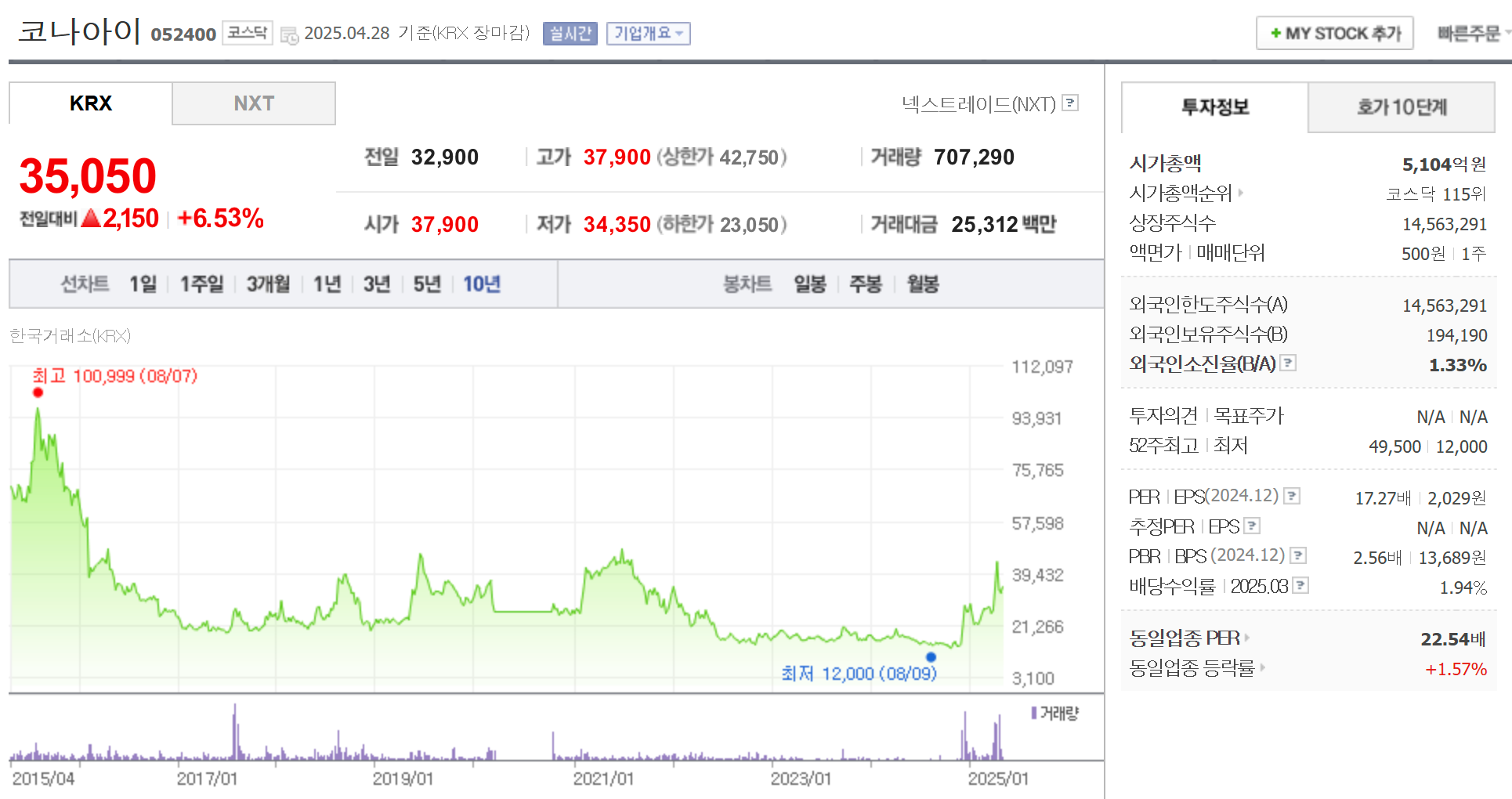Click the 외국인보유주식수 value 194,190
Screen dimensions: 1512x799
pos(1456,335)
